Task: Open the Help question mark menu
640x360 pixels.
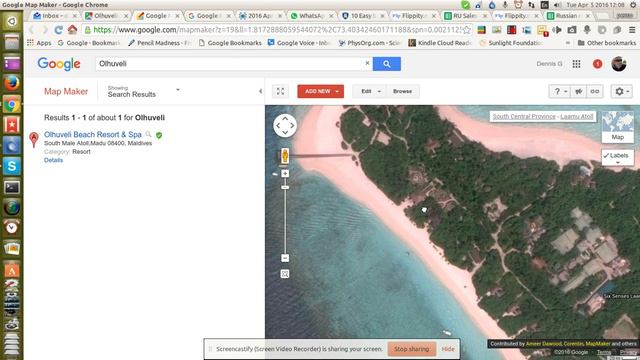Action: [x=560, y=91]
